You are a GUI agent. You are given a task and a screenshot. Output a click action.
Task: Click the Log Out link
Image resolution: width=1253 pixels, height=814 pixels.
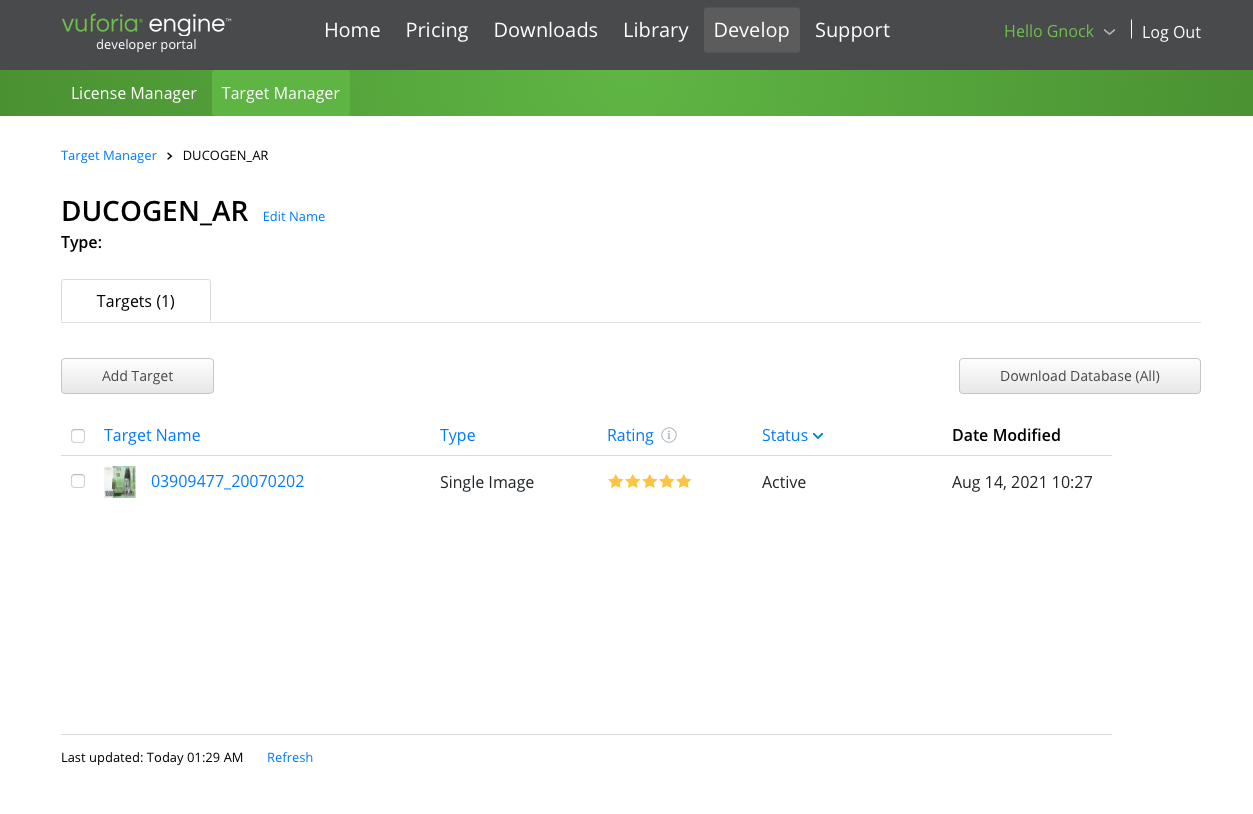pos(1171,32)
